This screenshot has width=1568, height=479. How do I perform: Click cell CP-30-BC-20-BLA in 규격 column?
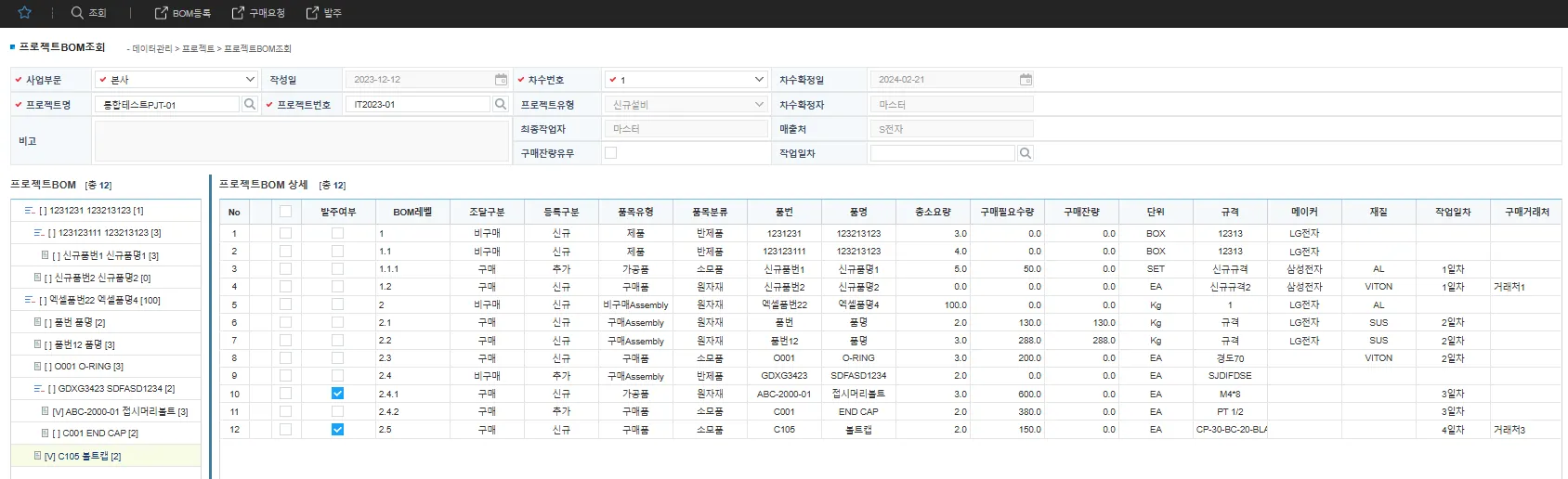[x=1230, y=430]
